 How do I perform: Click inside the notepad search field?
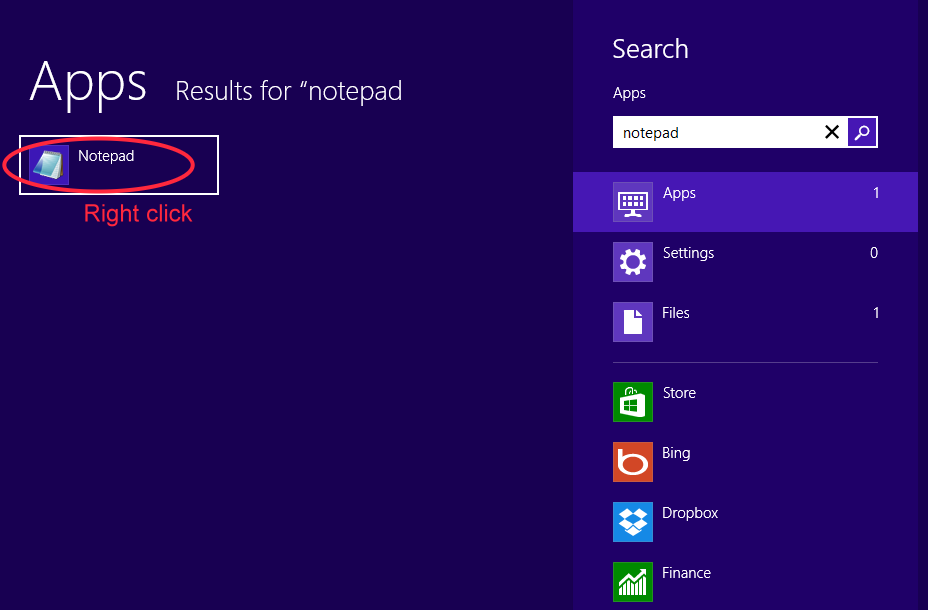tap(720, 132)
